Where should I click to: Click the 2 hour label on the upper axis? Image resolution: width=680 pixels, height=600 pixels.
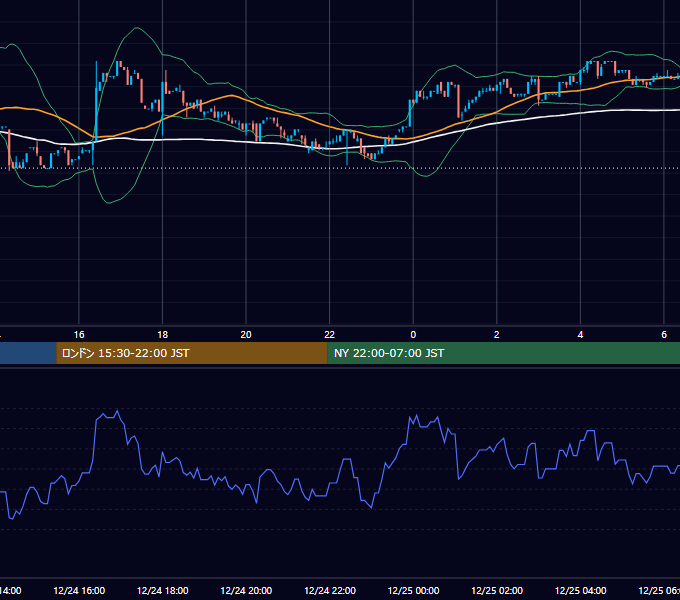497,335
